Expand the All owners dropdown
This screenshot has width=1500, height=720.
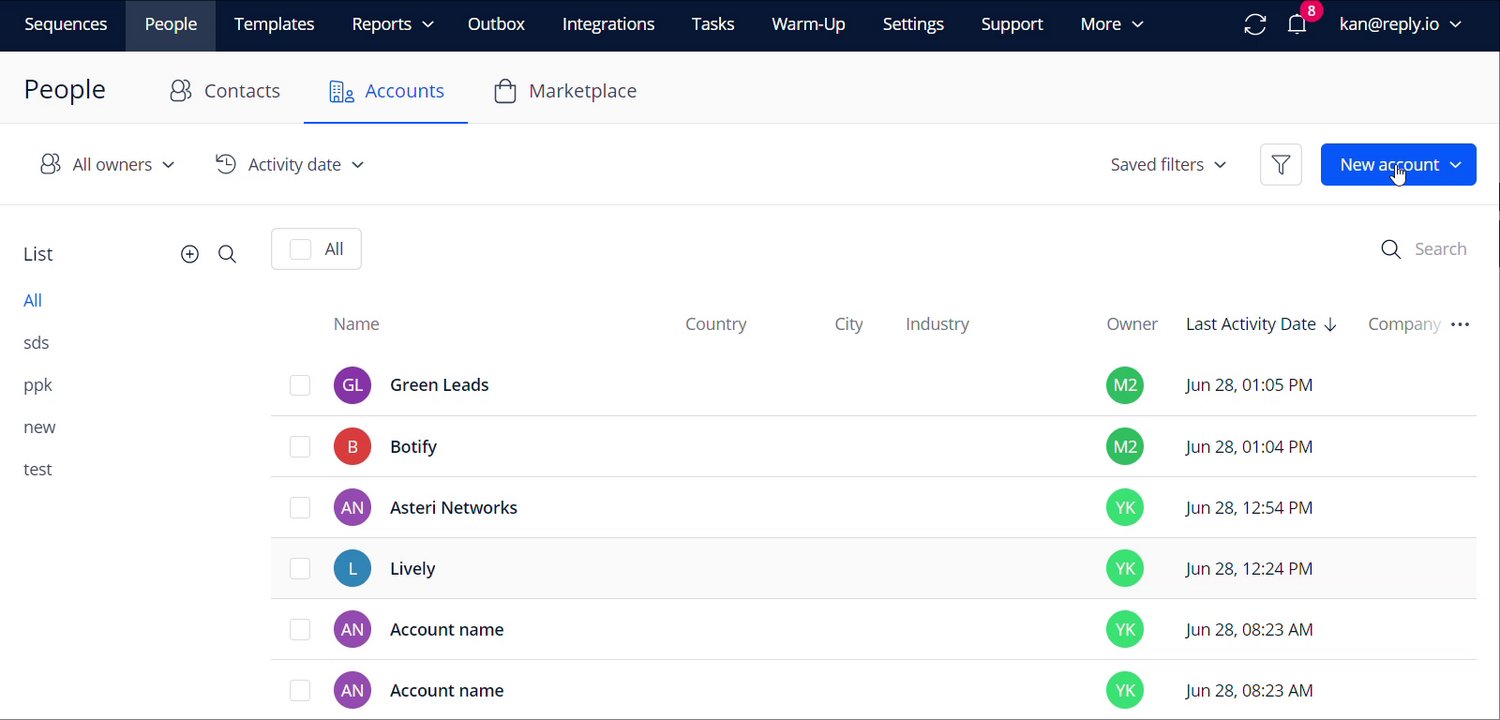pos(107,165)
